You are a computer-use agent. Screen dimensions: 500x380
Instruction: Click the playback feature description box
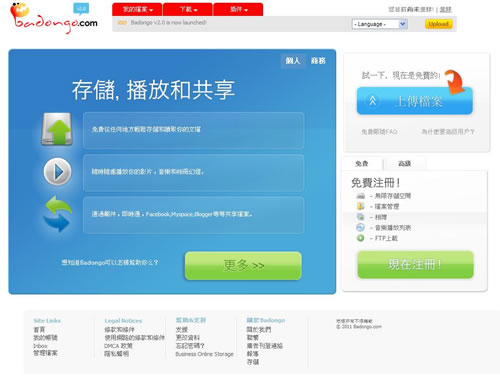coord(193,172)
